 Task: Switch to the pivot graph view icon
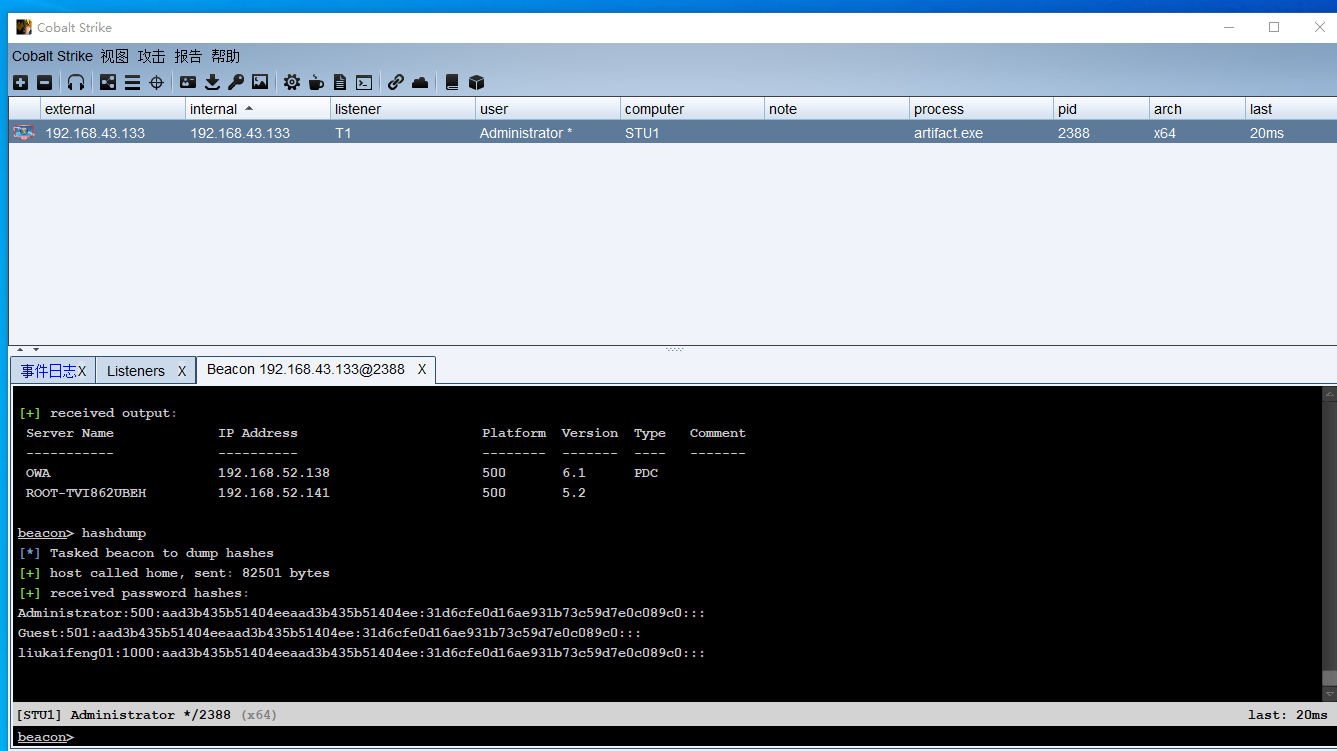pos(108,82)
